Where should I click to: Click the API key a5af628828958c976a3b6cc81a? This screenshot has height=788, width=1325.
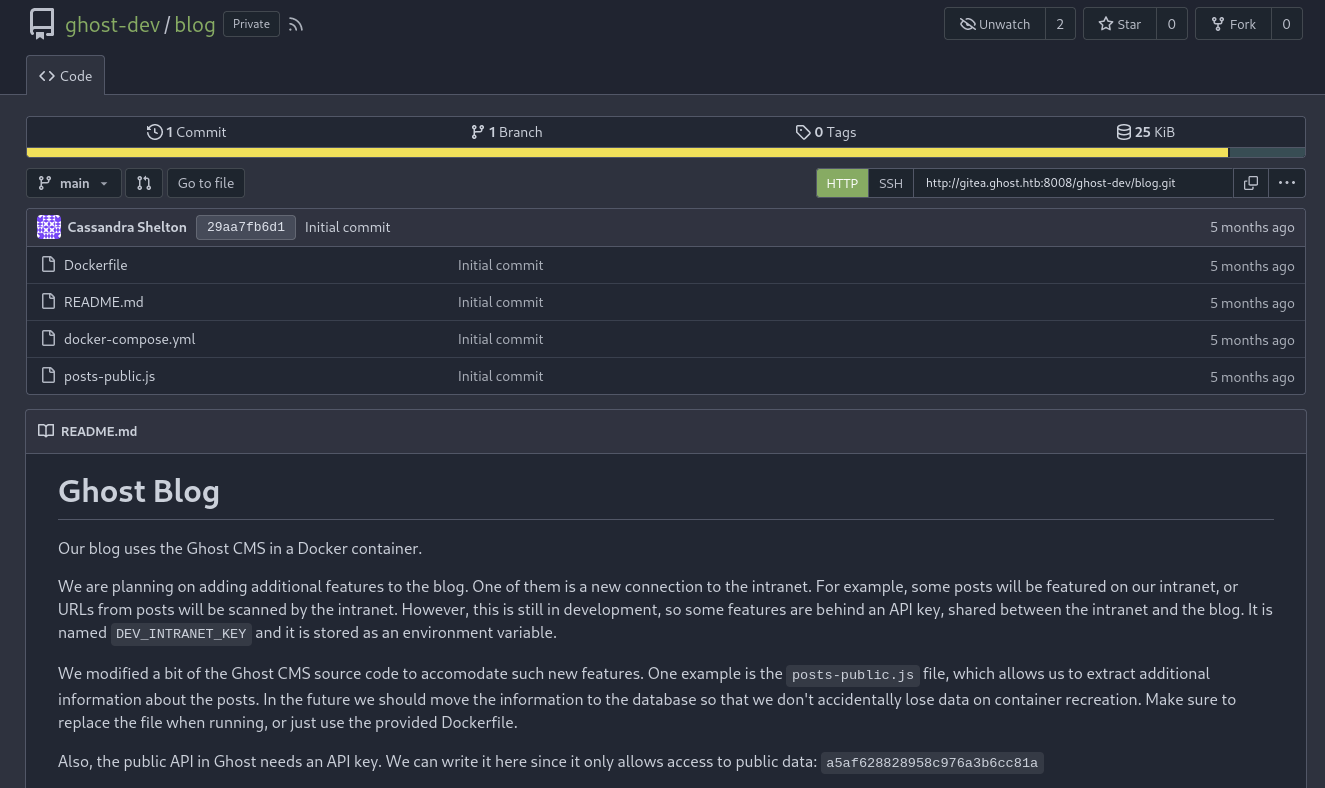point(932,763)
